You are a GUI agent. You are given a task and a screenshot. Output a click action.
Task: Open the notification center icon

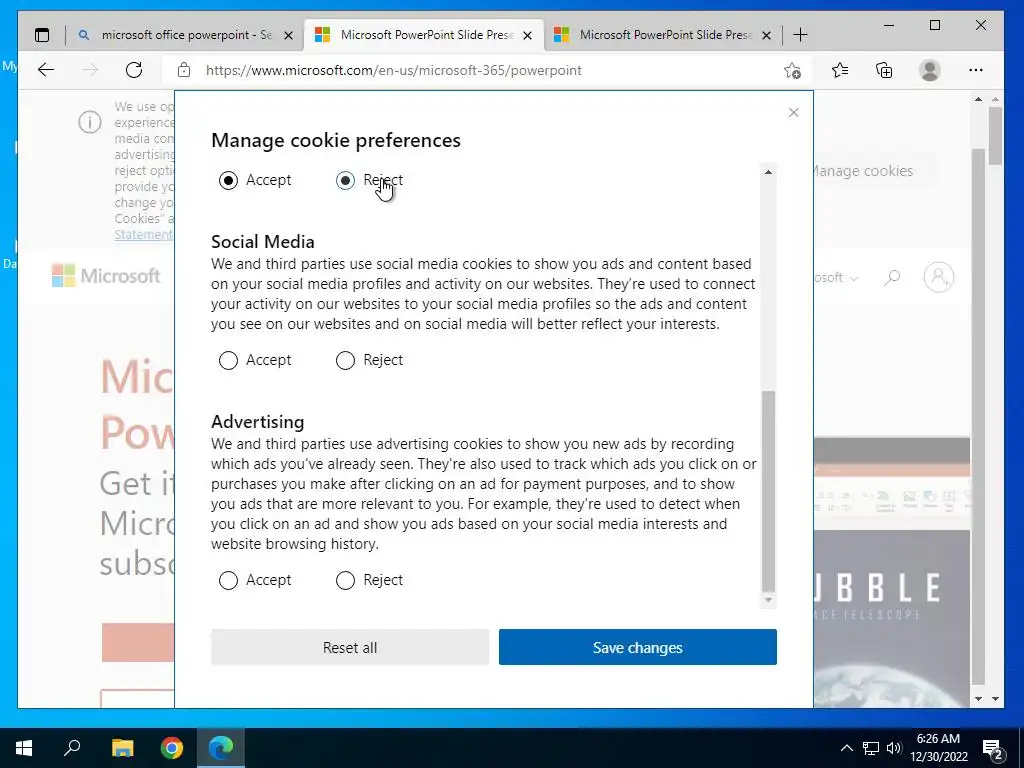993,748
